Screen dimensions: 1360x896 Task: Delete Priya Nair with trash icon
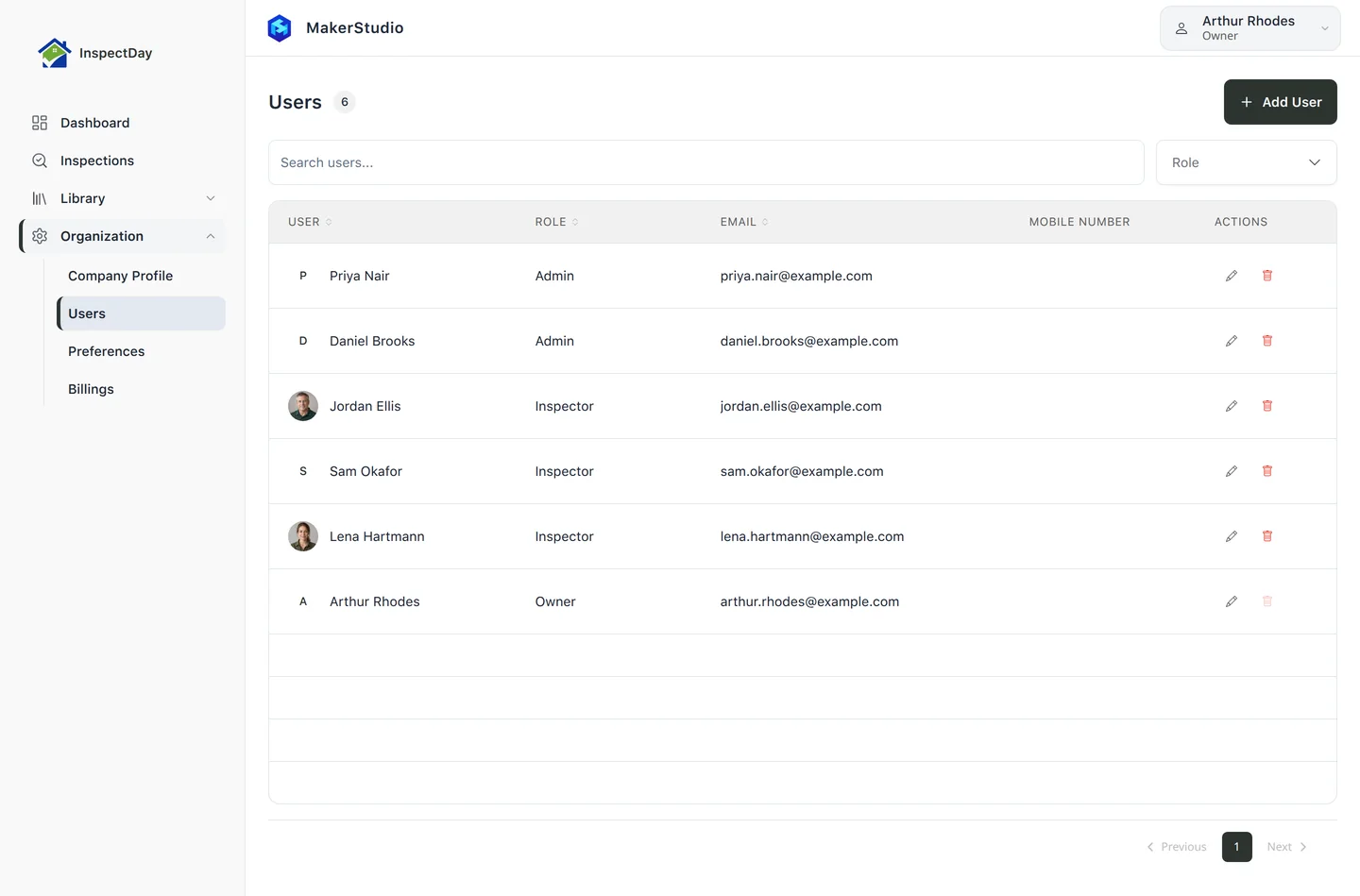pyautogui.click(x=1267, y=276)
